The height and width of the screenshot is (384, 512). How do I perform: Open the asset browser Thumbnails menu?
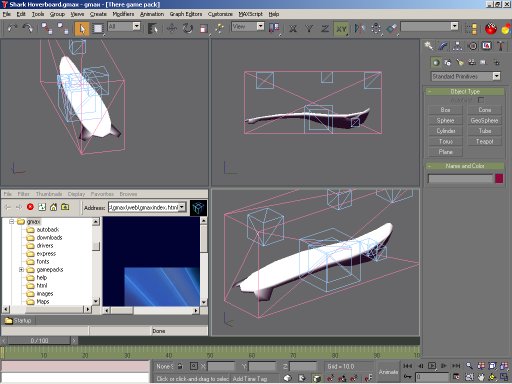pos(49,194)
